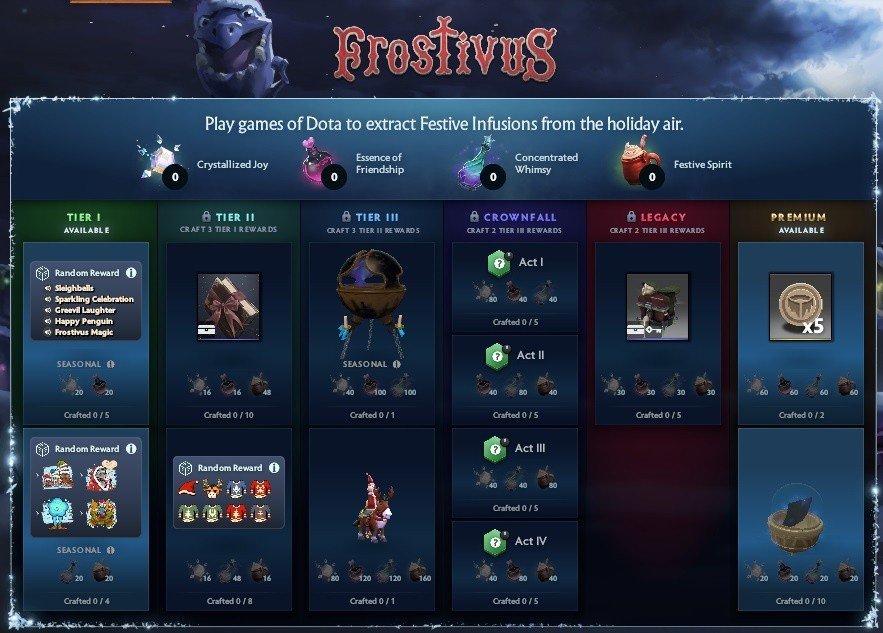883x633 pixels.
Task: Select the Tier II wrapped gift treasure
Action: point(229,307)
